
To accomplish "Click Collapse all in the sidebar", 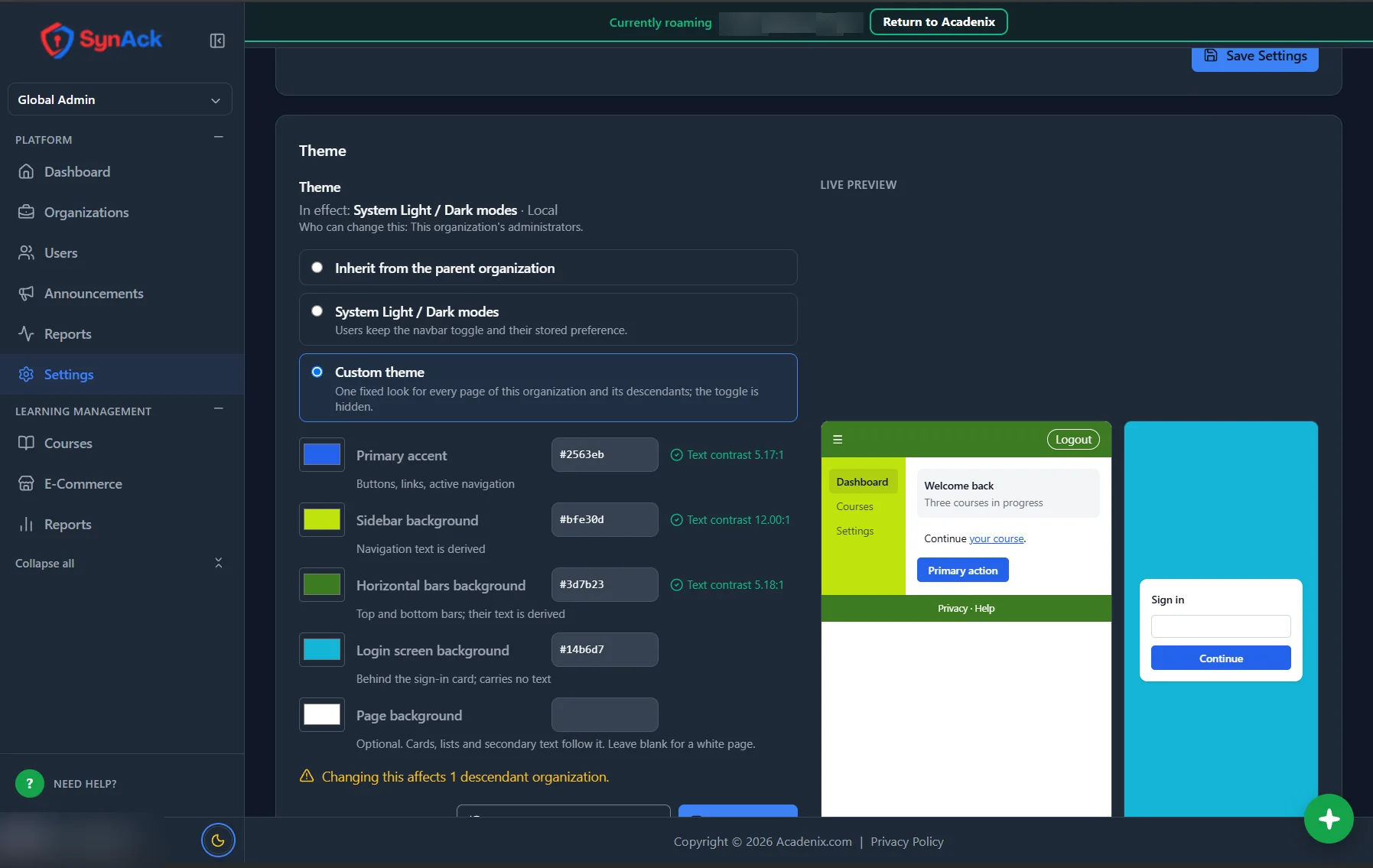I will [x=120, y=563].
